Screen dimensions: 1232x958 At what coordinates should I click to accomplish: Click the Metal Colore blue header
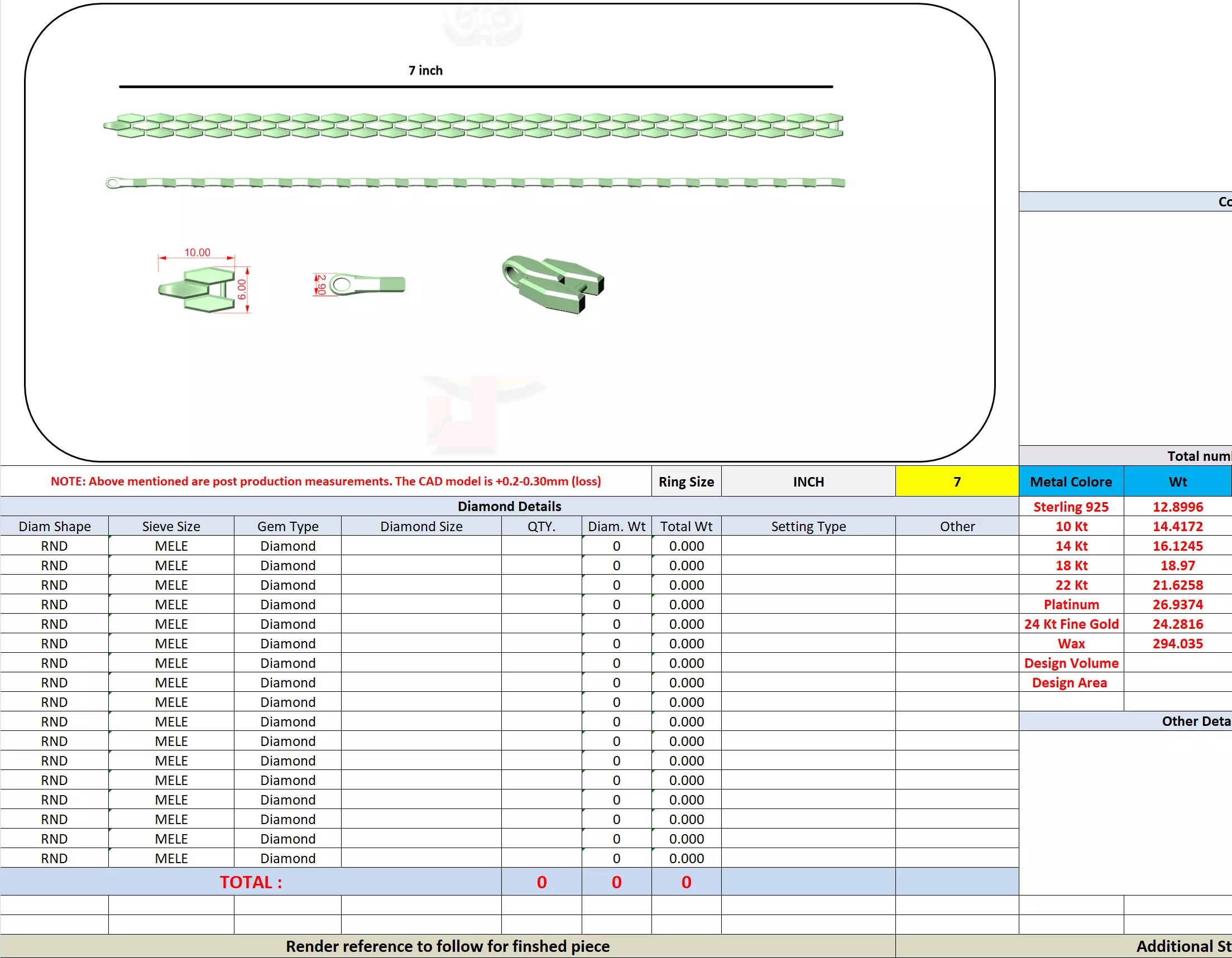pos(1071,482)
